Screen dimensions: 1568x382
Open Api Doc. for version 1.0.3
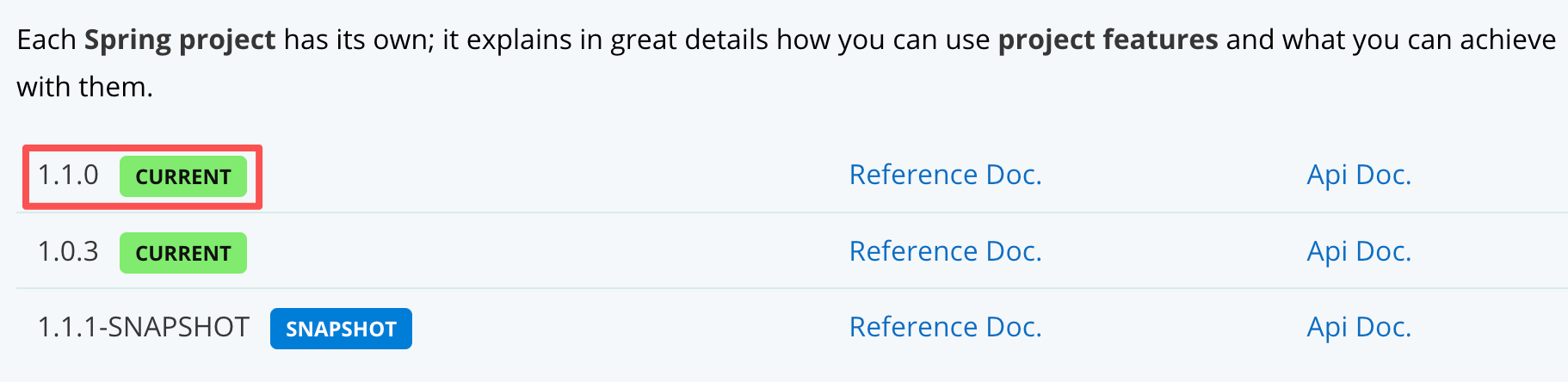tap(1359, 251)
